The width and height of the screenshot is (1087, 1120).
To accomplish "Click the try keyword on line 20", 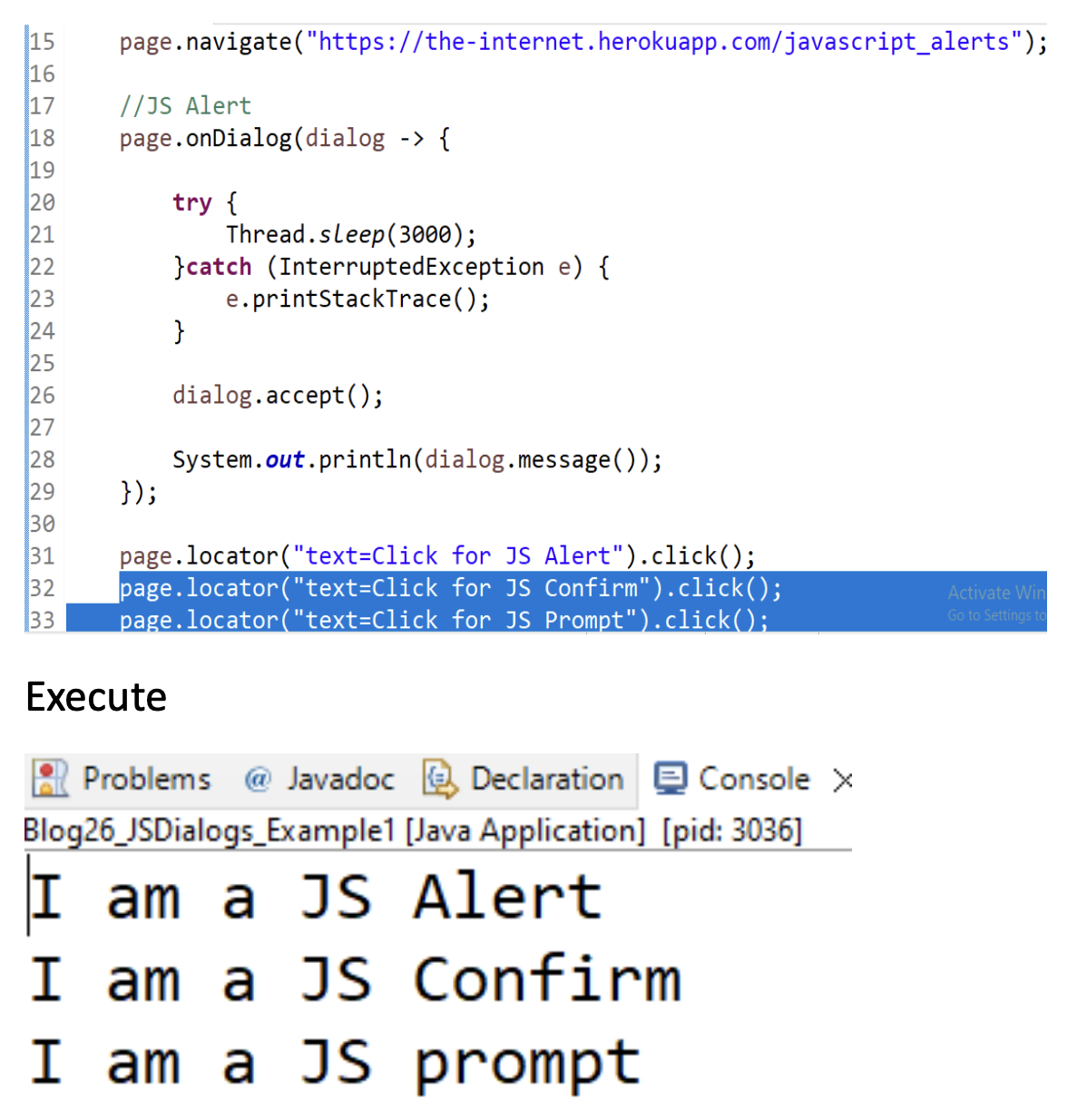I will [191, 202].
